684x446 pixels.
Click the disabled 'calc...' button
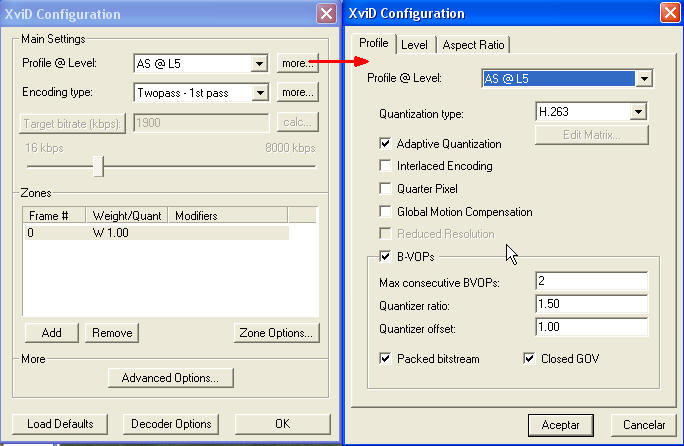[298, 123]
